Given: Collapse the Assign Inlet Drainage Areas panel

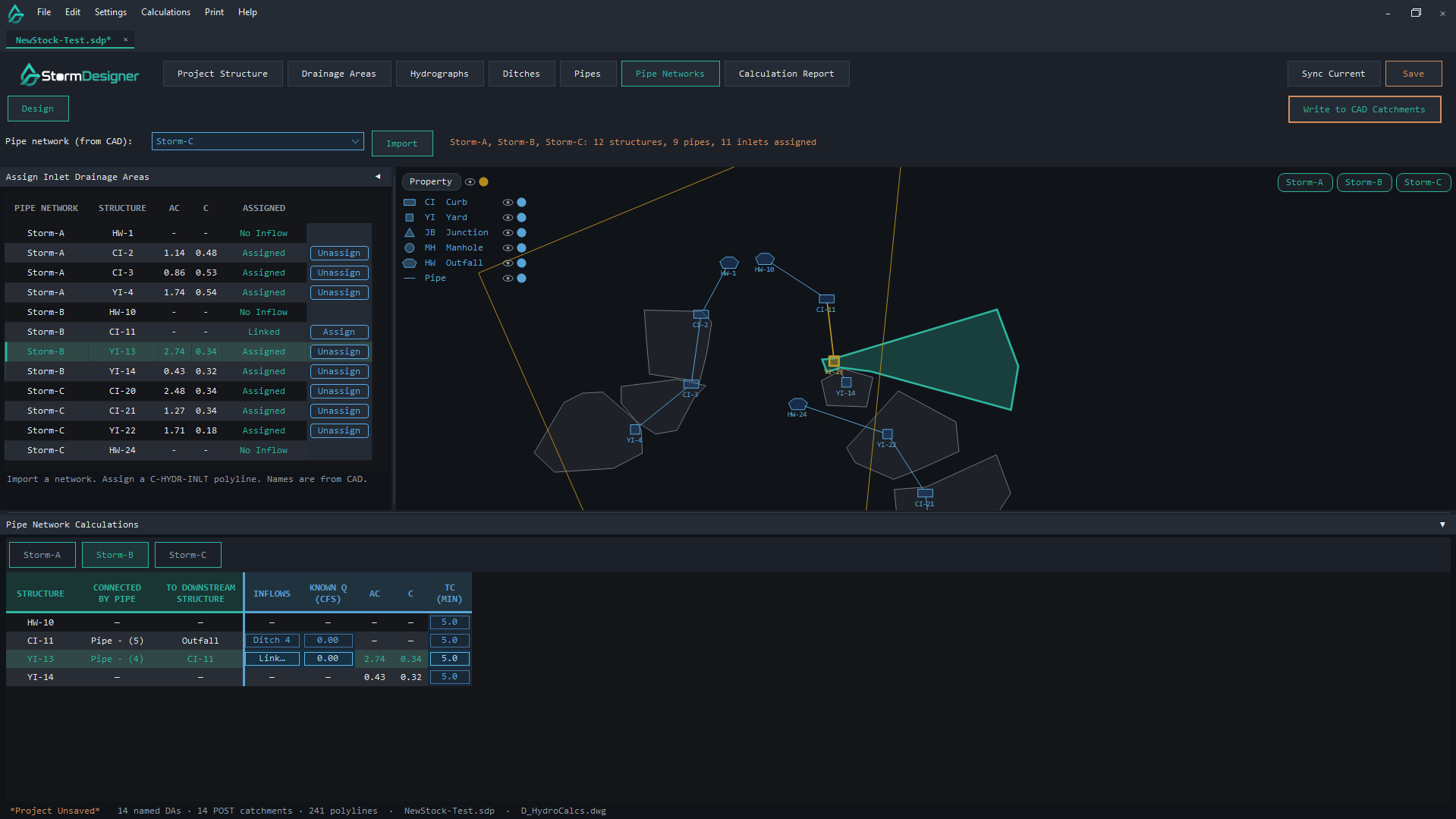Looking at the screenshot, I should point(378,177).
